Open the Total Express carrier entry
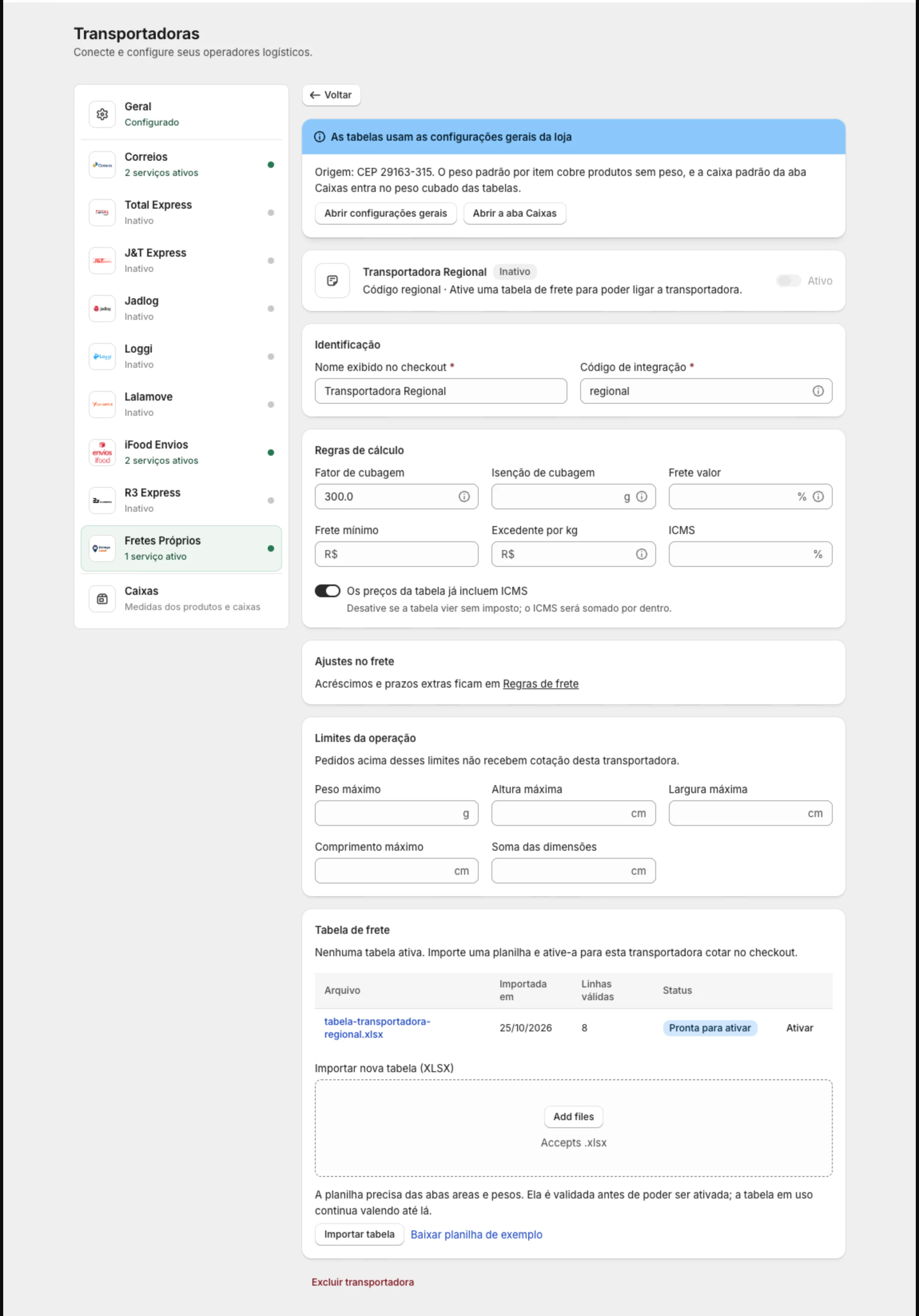Viewport: 919px width, 1316px height. pyautogui.click(x=181, y=213)
